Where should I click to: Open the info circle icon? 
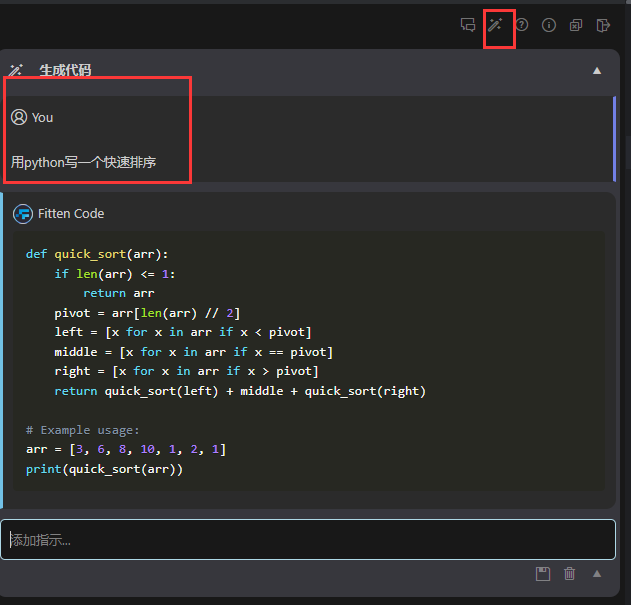click(548, 25)
